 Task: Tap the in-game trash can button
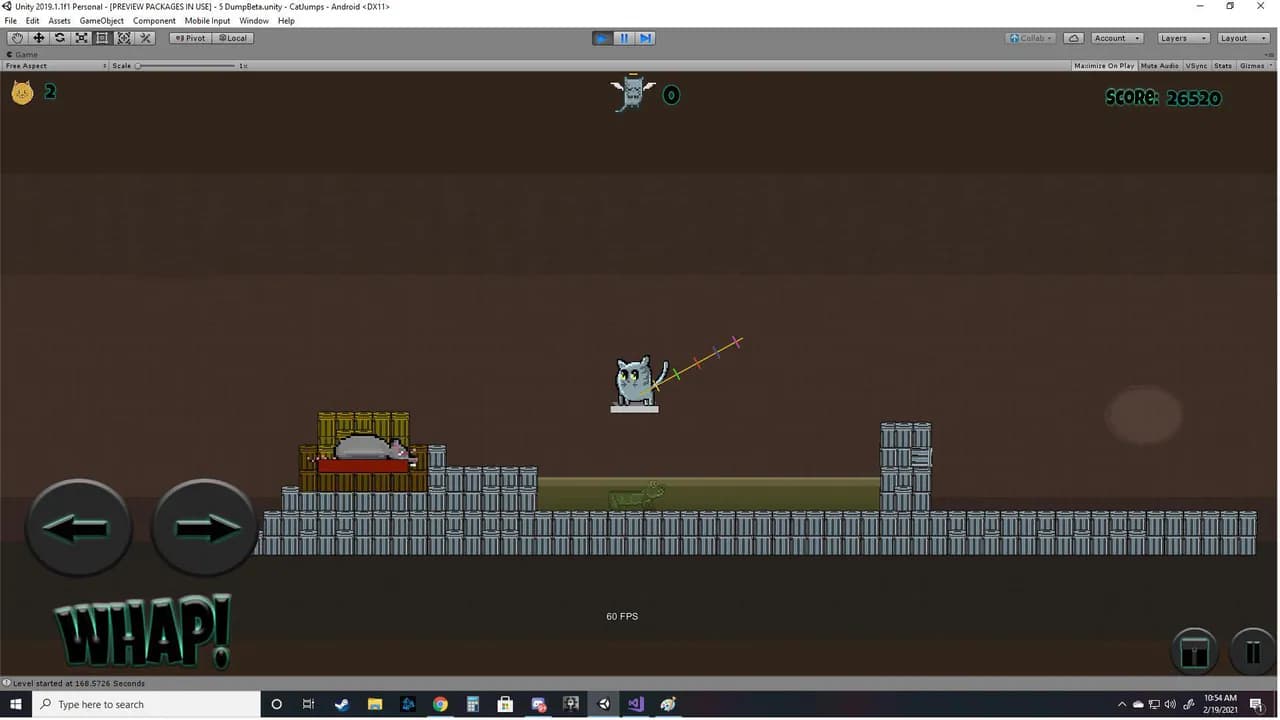tap(1194, 653)
